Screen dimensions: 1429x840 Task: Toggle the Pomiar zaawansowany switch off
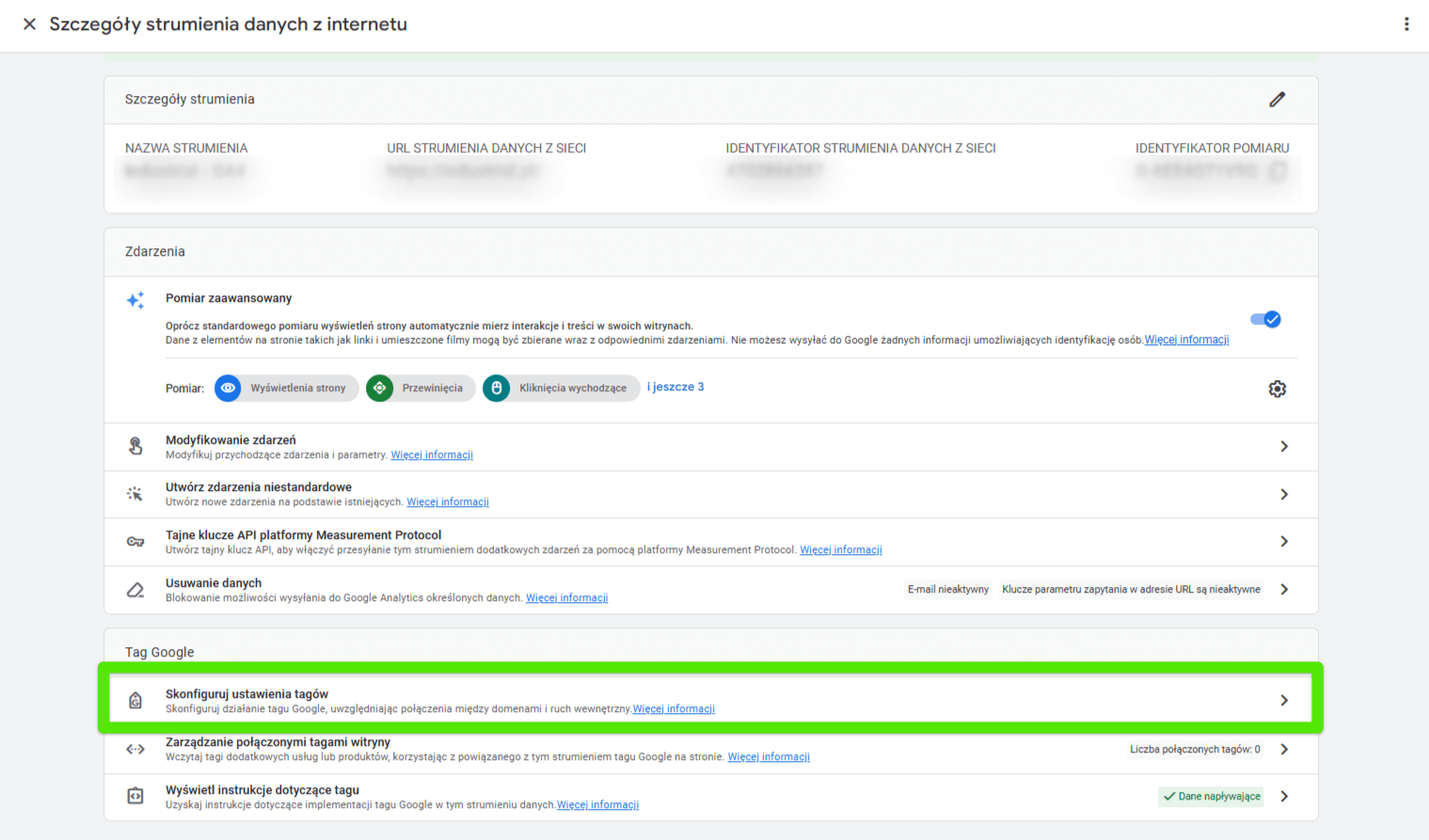point(1265,320)
